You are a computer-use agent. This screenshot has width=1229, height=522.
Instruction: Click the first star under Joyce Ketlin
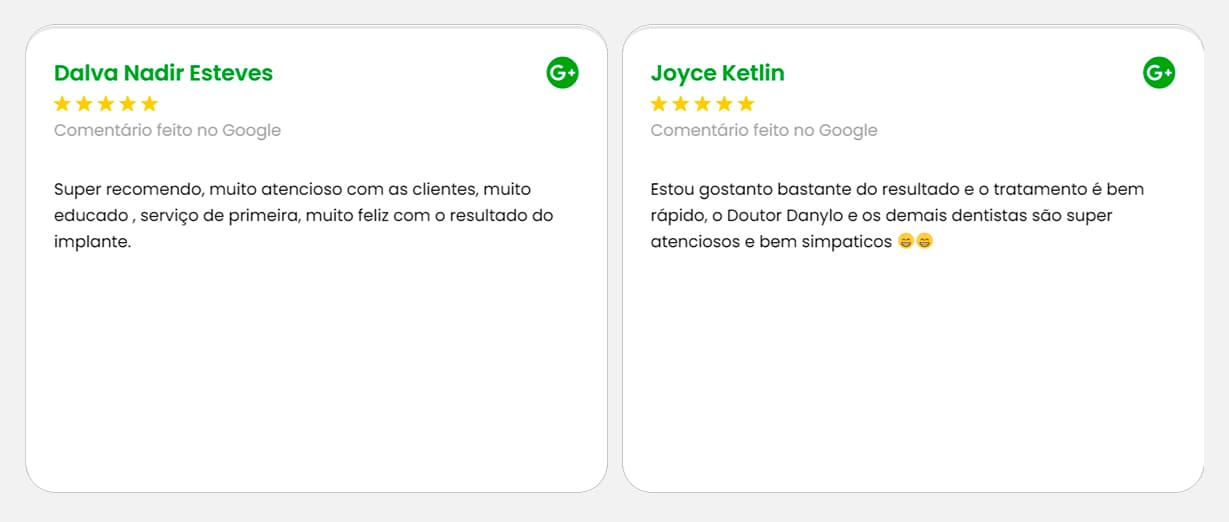pyautogui.click(x=659, y=104)
